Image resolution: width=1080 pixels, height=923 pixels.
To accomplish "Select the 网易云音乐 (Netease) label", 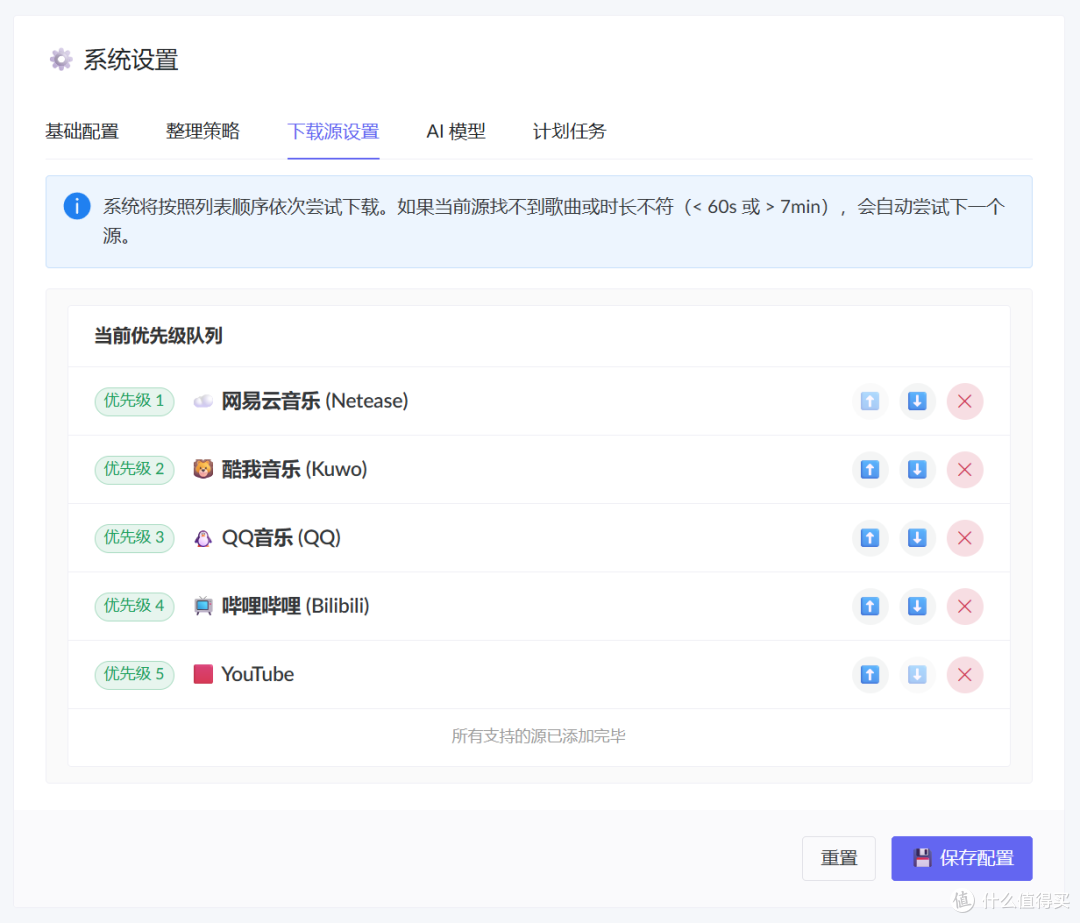I will 315,401.
